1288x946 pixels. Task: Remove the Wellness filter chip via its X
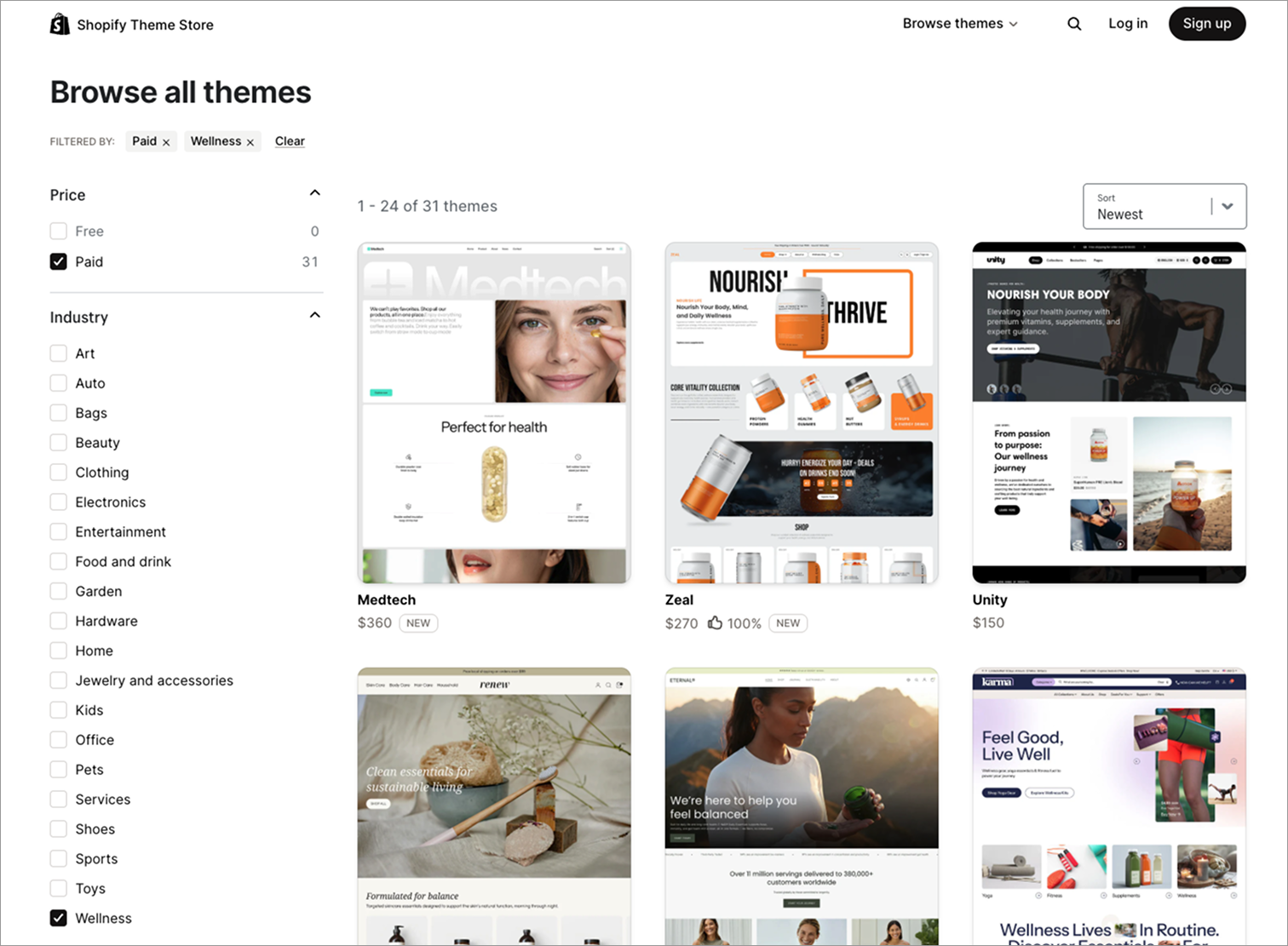point(250,141)
